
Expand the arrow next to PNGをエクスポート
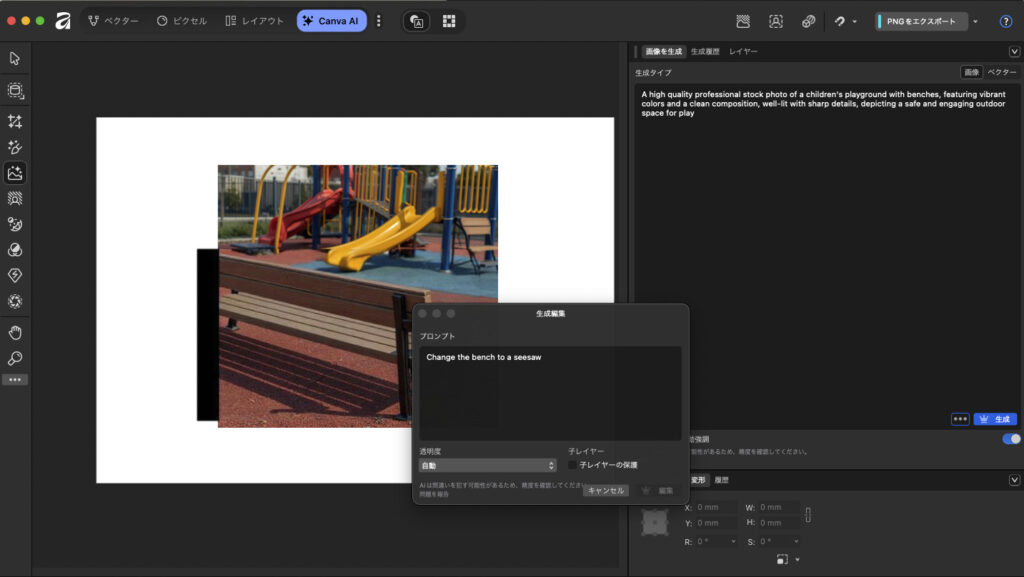click(x=976, y=21)
